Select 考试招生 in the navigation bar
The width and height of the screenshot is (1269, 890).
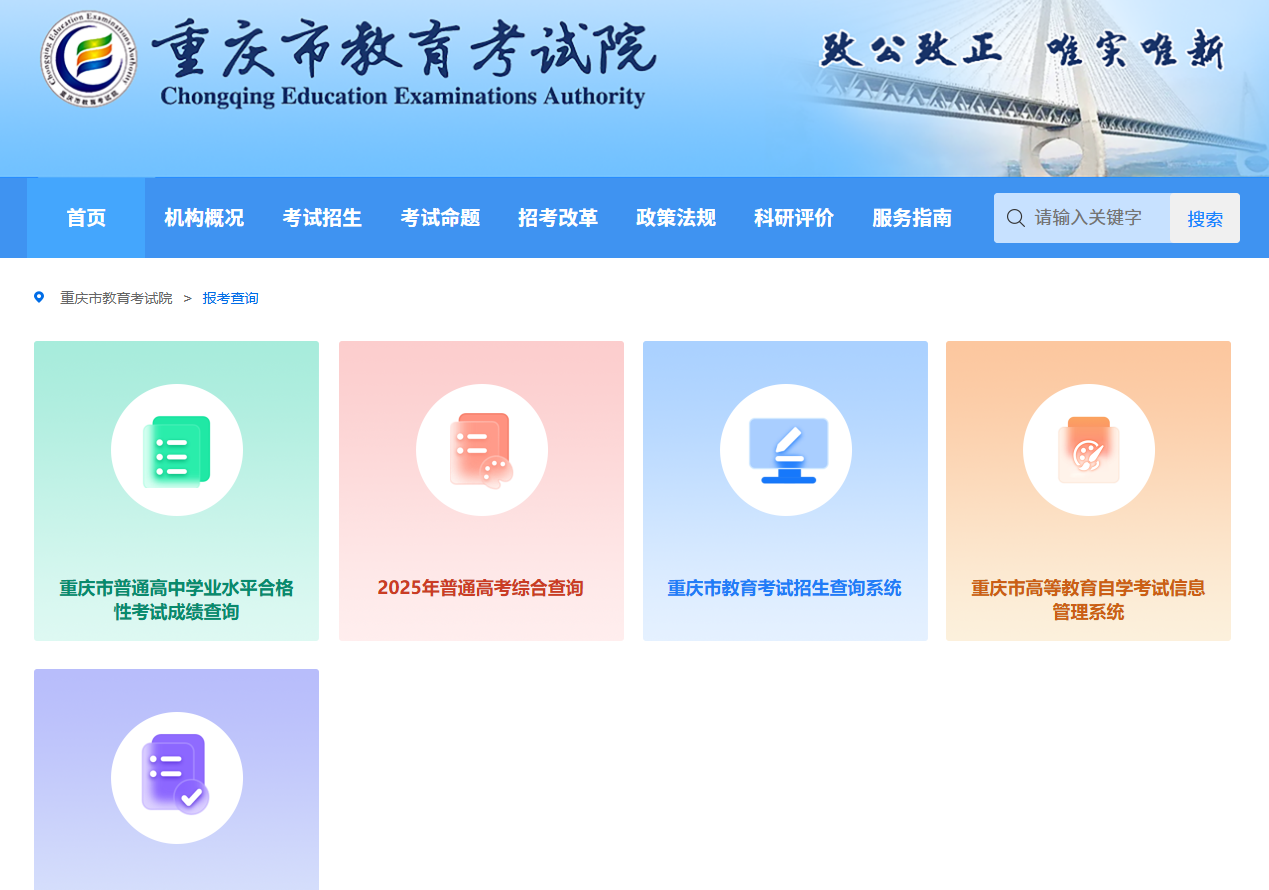click(322, 218)
